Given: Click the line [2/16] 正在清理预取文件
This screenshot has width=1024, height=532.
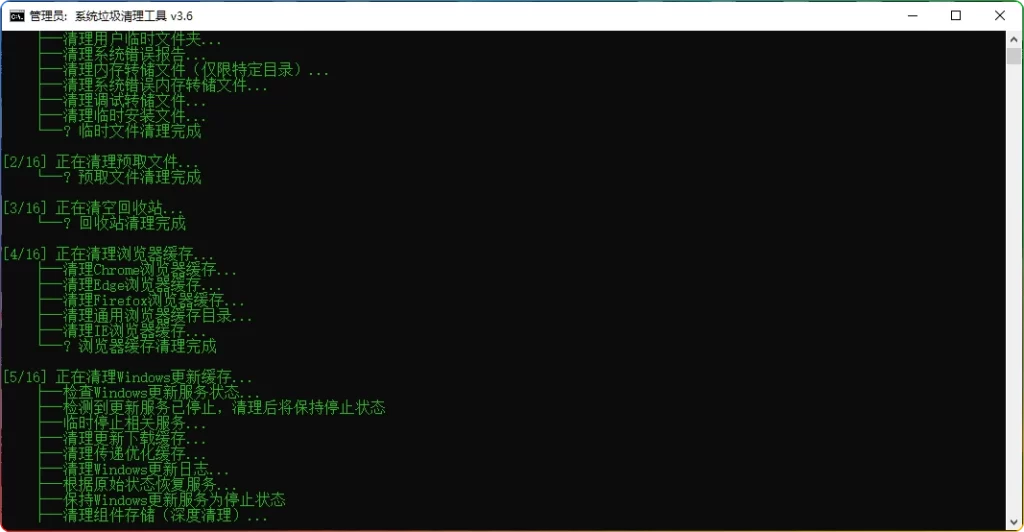Looking at the screenshot, I should point(101,161).
